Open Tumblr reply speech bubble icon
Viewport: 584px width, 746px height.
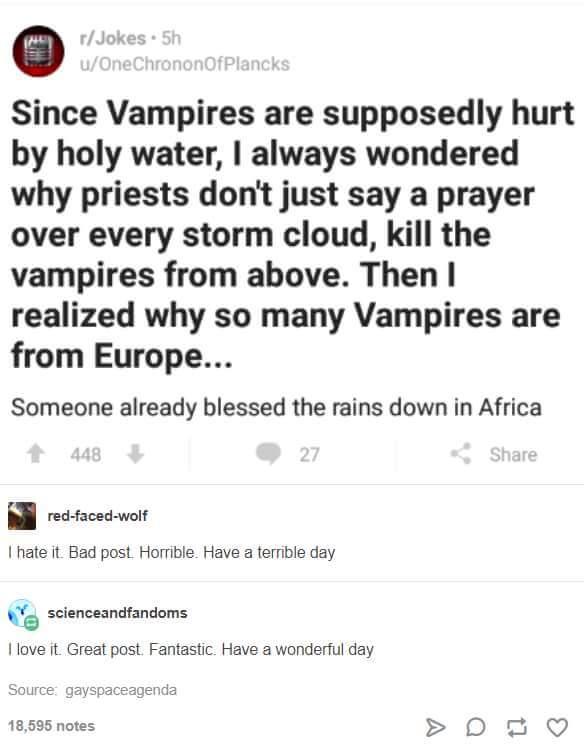click(x=475, y=727)
